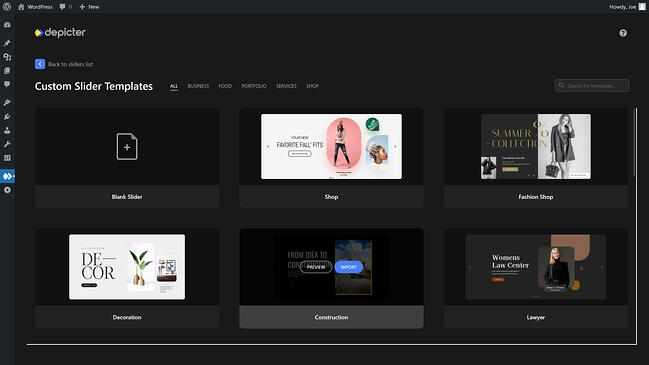This screenshot has width=649, height=365.
Task: Filter templates by BUSINESS
Action: 198,86
